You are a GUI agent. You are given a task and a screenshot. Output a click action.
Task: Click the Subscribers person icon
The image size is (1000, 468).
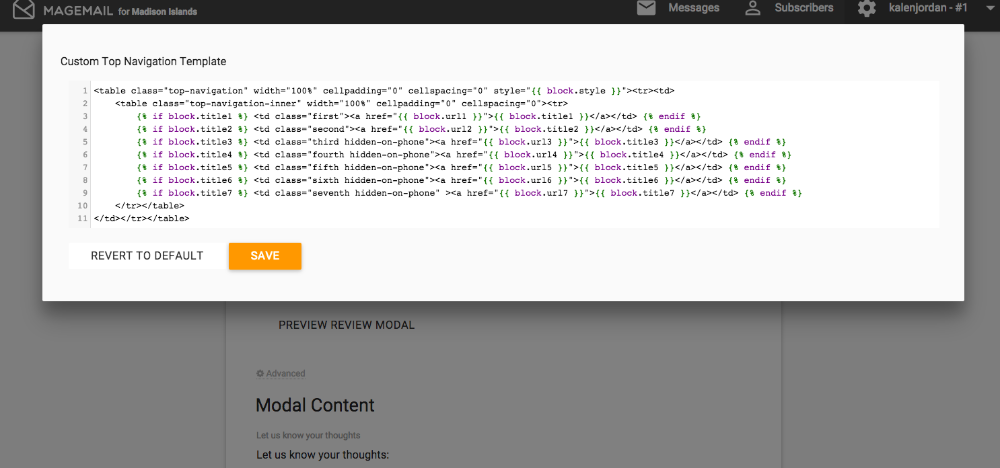[753, 8]
